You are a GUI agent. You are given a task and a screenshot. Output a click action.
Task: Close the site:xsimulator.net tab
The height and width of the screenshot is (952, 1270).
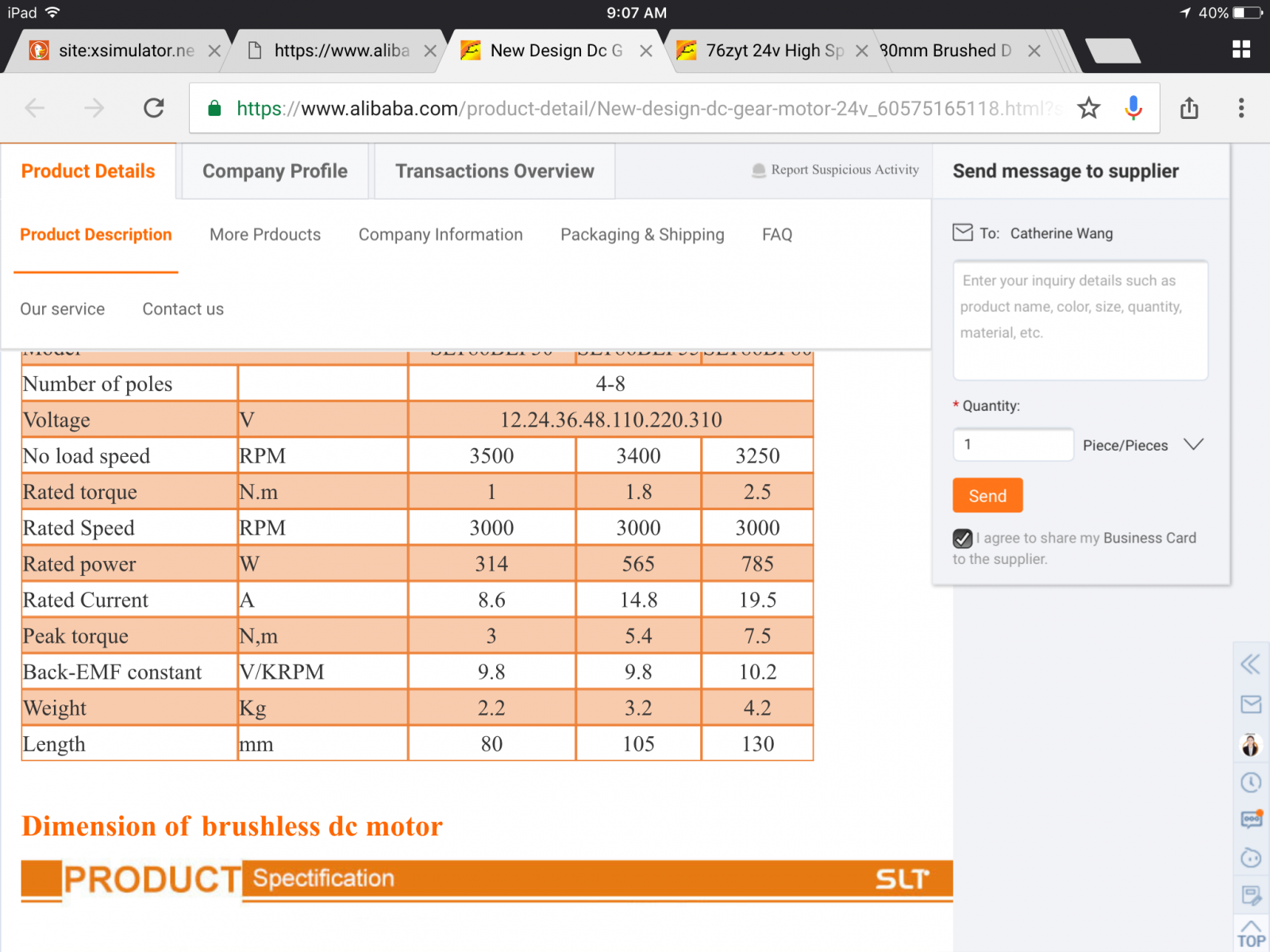(214, 51)
